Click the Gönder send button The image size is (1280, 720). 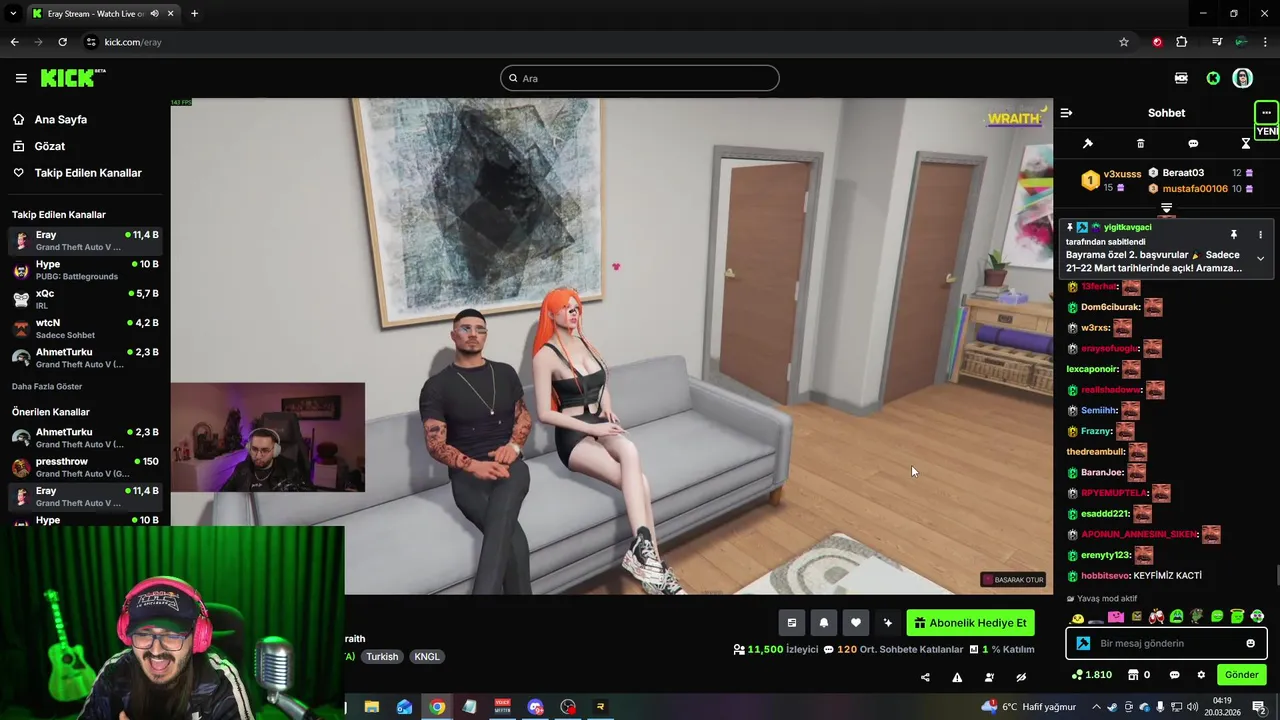(x=1241, y=675)
